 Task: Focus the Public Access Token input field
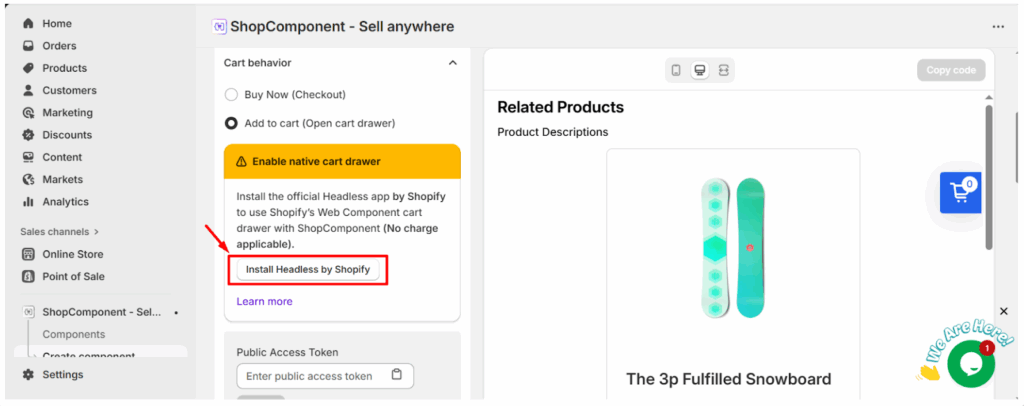(312, 376)
